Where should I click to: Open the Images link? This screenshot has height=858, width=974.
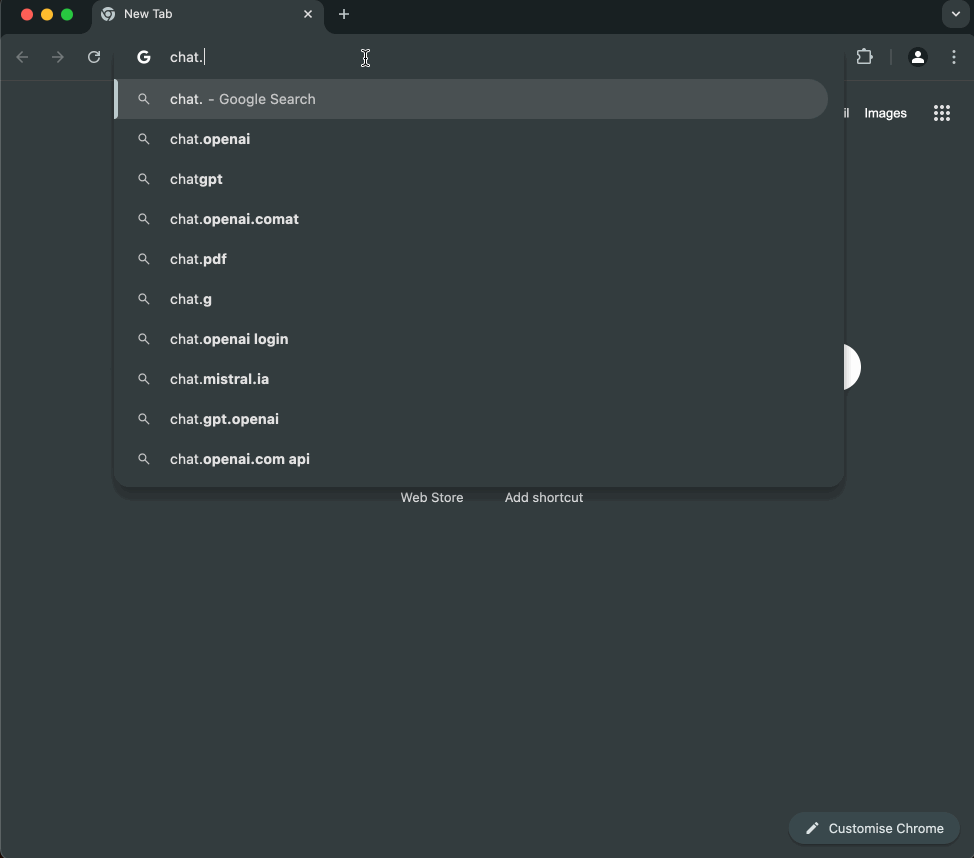click(885, 113)
